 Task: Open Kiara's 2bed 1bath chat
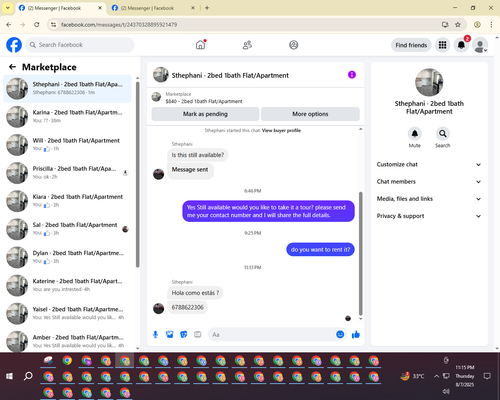coord(67,201)
